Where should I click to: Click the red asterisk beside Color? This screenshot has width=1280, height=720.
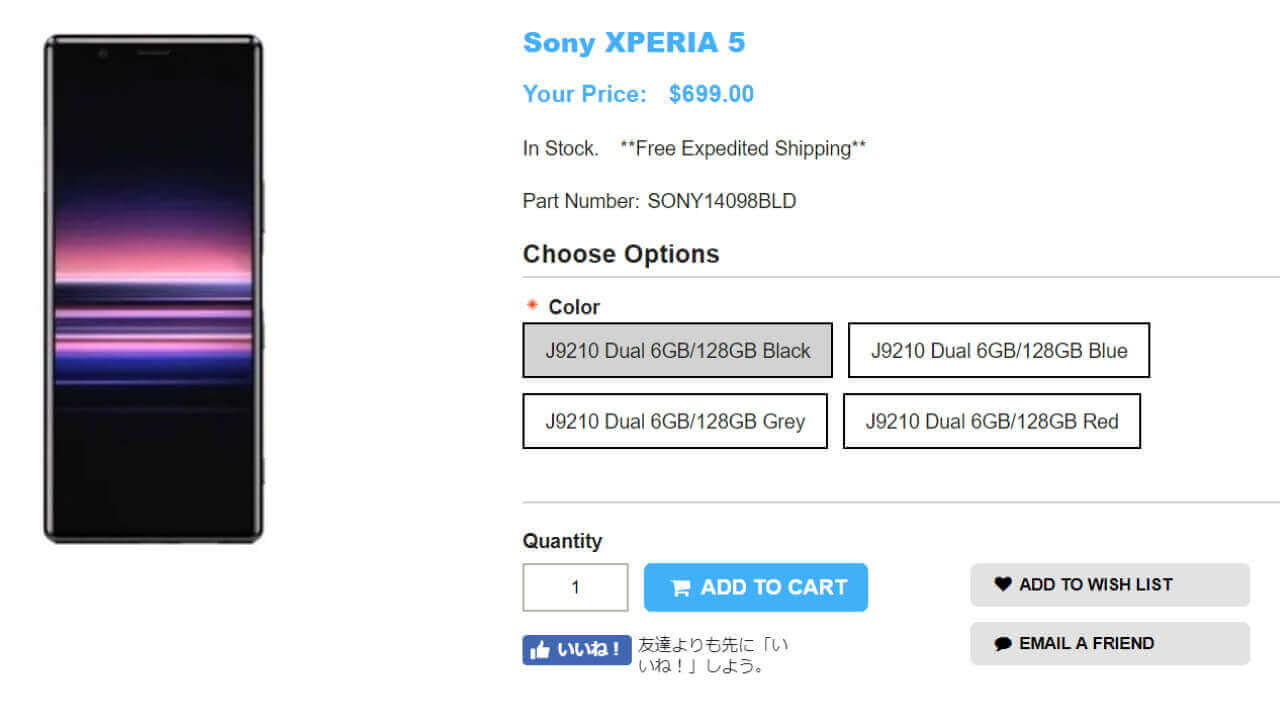(532, 305)
